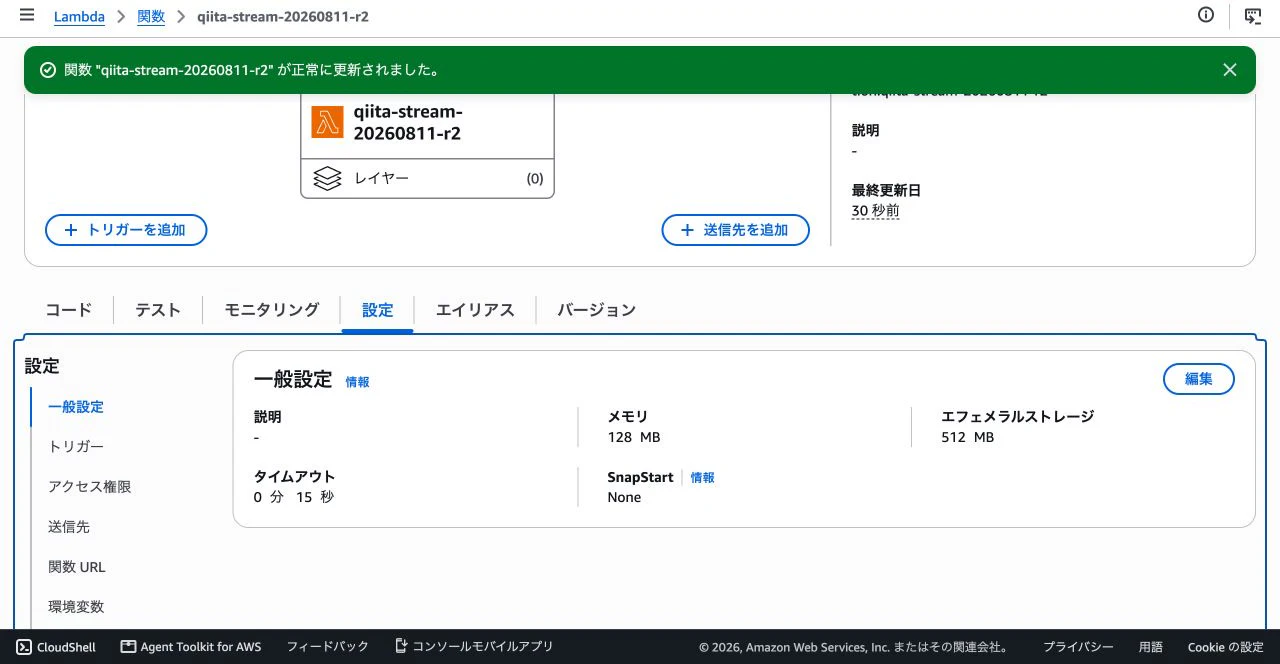
Task: Open プライバシー footer link
Action: [1078, 647]
